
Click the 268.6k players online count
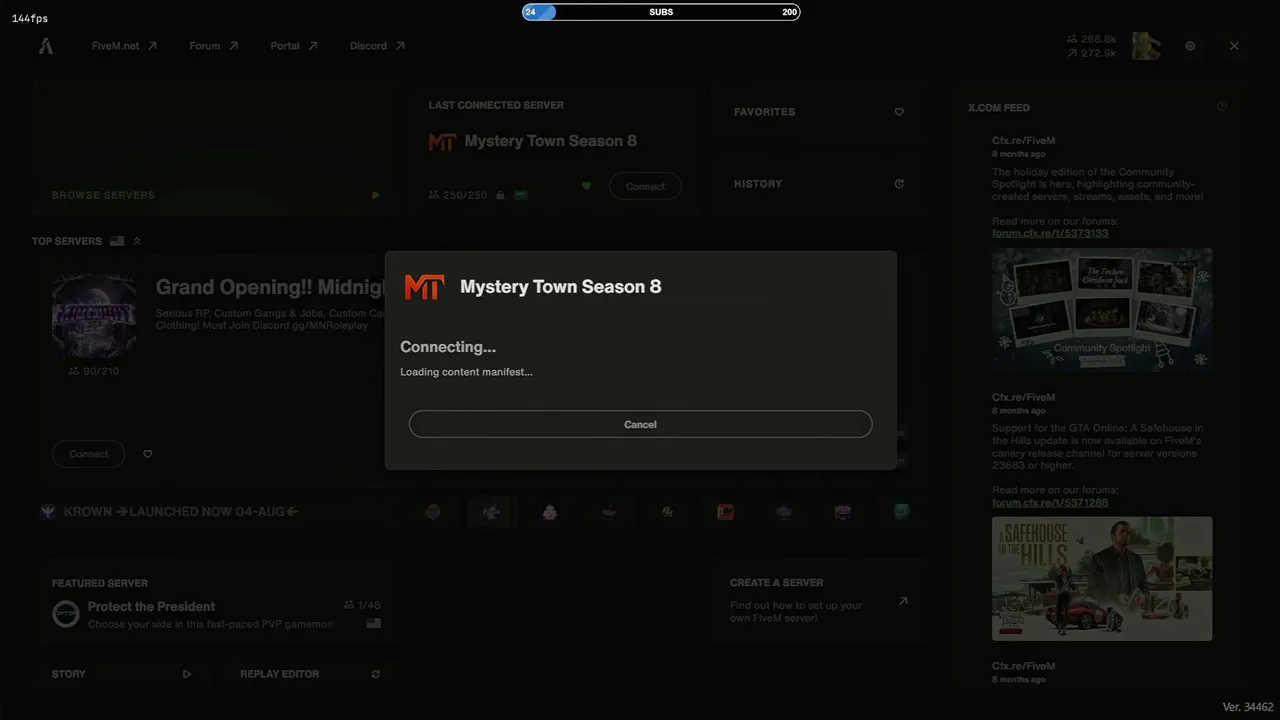[x=1091, y=39]
